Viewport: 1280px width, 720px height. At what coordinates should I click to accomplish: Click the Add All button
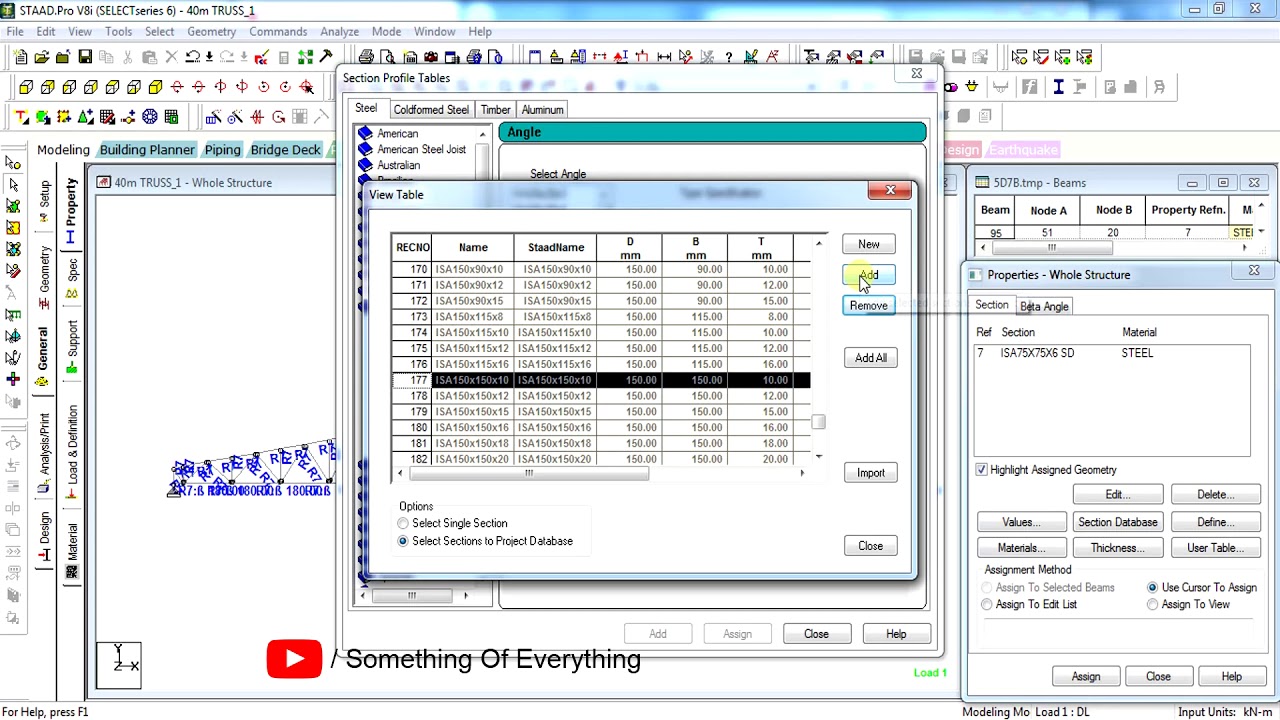pyautogui.click(x=870, y=358)
